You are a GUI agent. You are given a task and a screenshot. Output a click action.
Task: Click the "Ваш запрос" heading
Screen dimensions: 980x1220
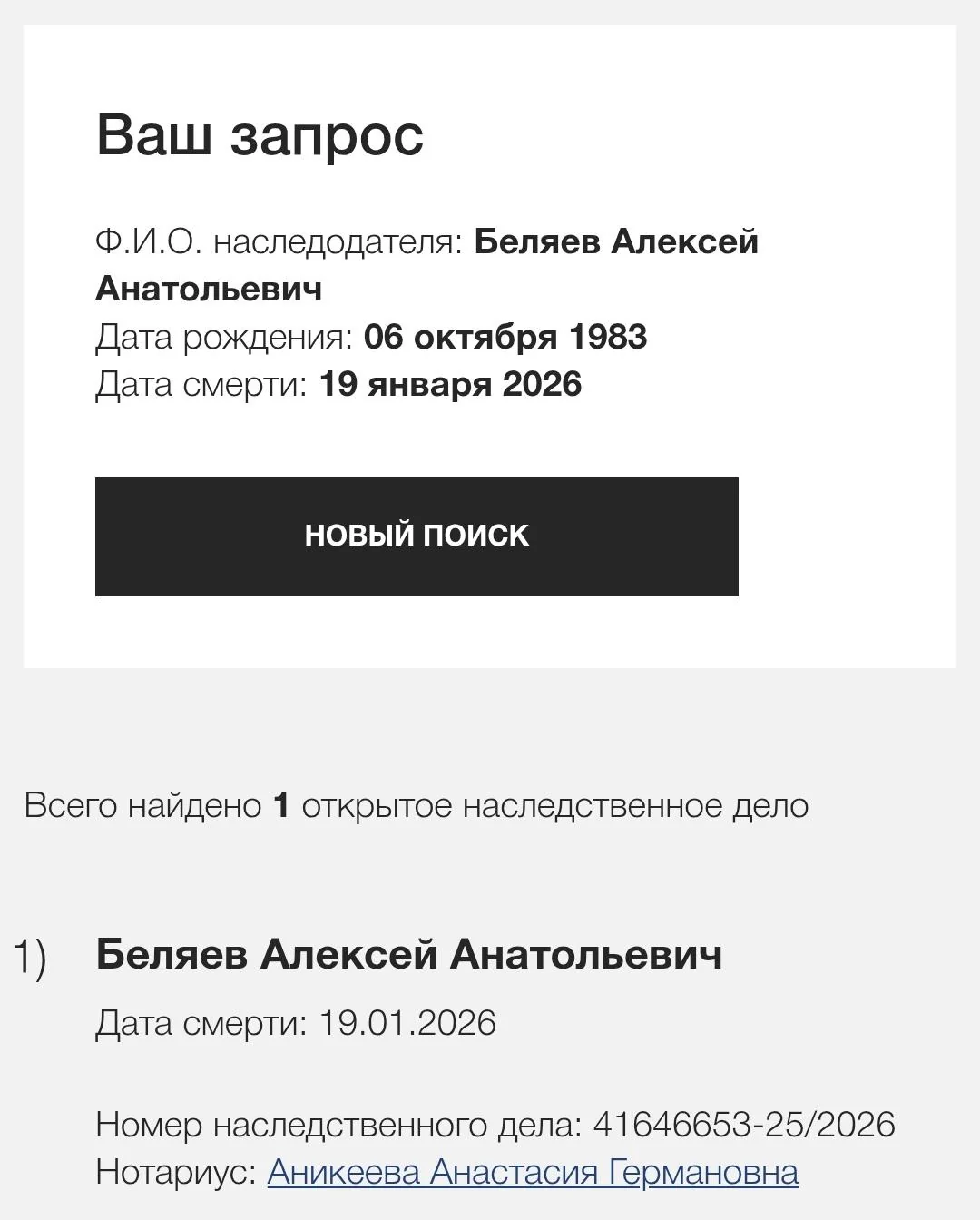[x=260, y=135]
